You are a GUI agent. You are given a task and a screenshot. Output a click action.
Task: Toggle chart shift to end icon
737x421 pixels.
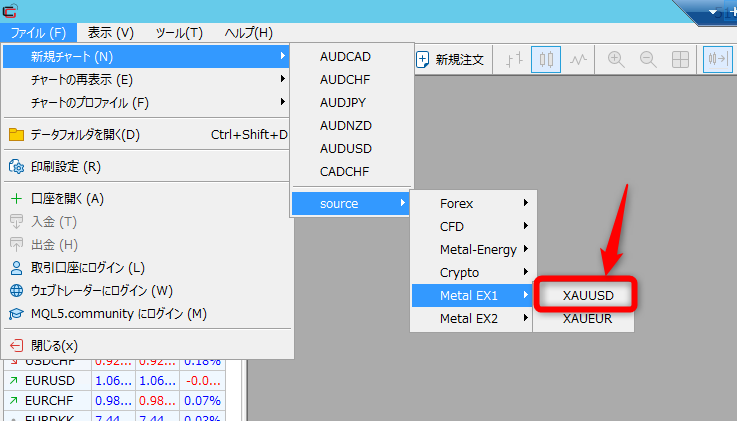point(717,60)
